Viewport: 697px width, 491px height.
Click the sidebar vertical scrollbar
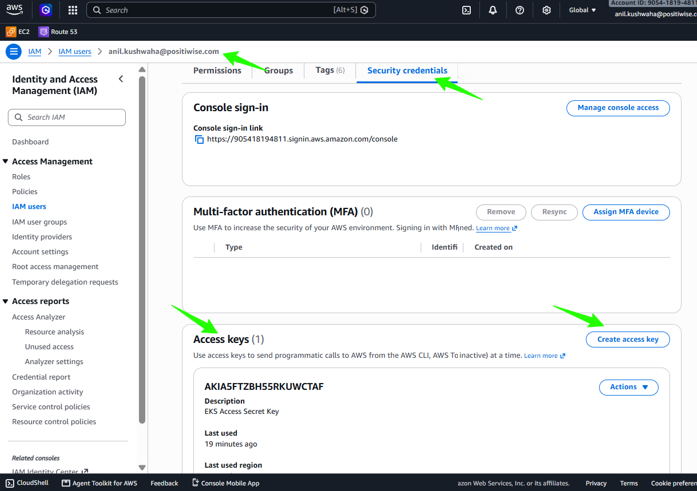coord(142,250)
